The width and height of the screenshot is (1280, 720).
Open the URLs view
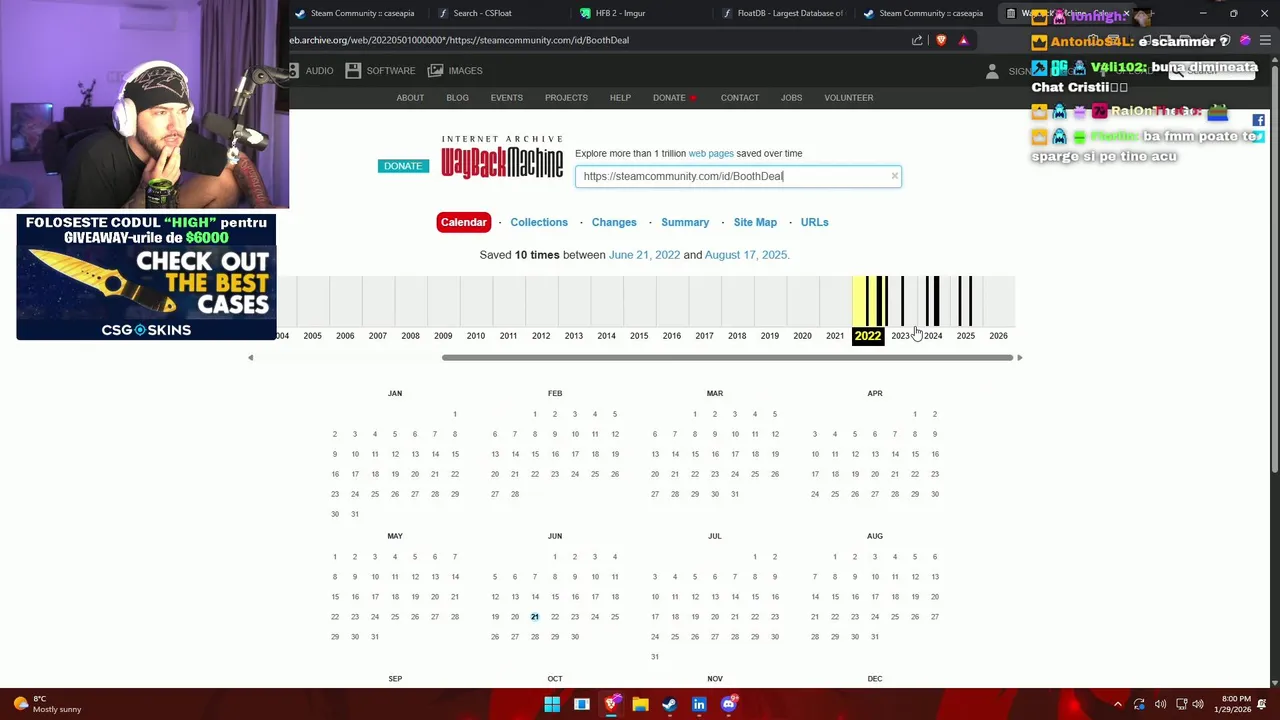click(x=814, y=222)
